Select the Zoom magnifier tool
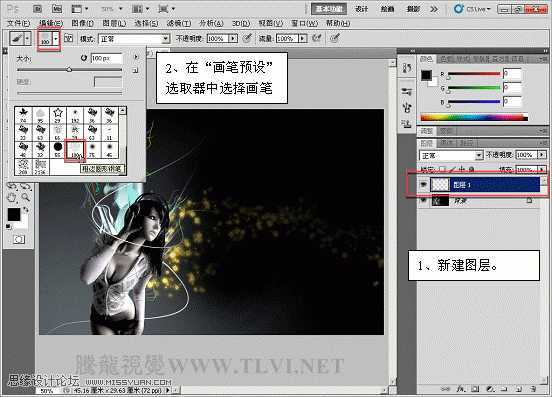Viewport: 552px width, 397px height. (x=25, y=197)
